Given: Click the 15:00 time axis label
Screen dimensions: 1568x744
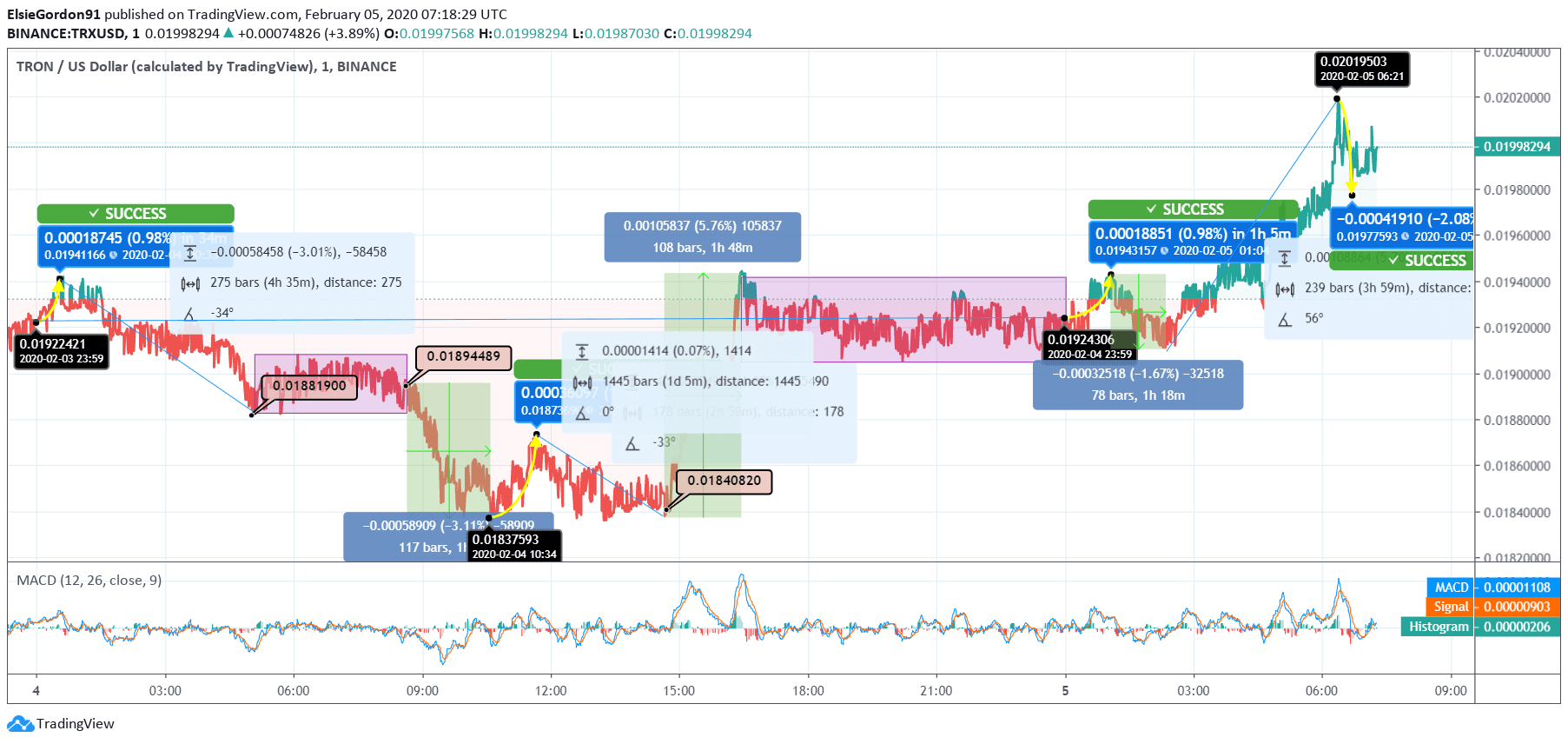Looking at the screenshot, I should [x=679, y=691].
